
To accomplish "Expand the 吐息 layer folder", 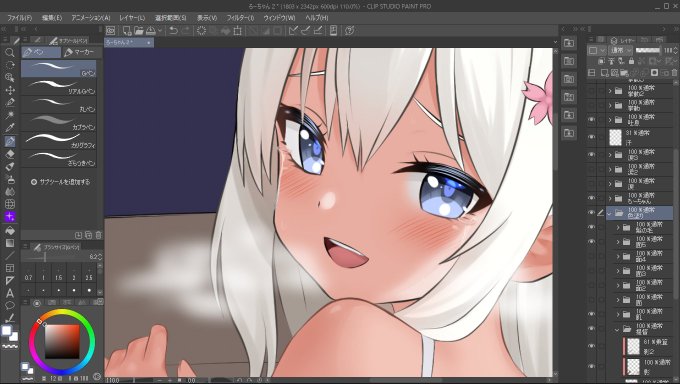I will pyautogui.click(x=610, y=120).
